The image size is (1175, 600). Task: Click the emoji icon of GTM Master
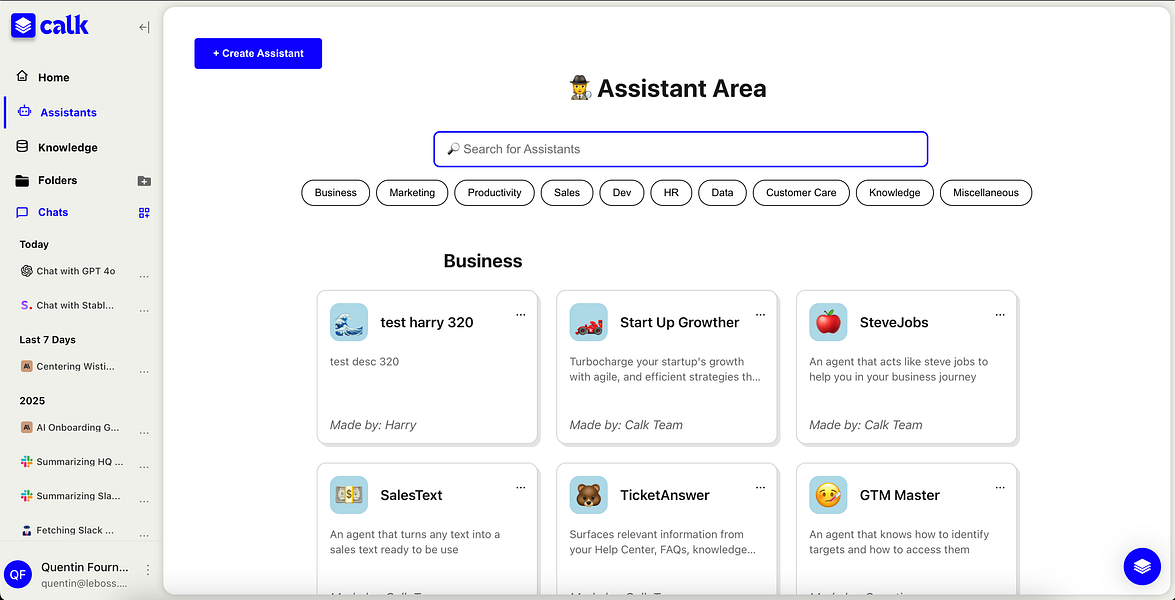tap(828, 495)
